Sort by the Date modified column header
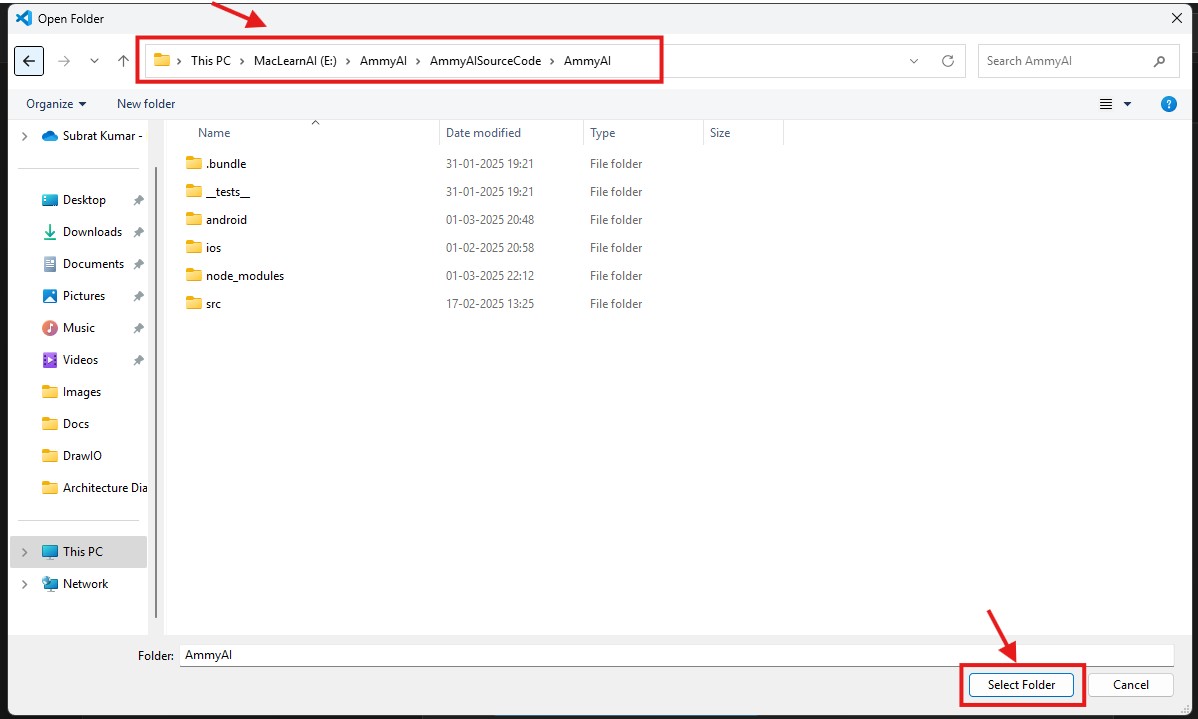 [483, 133]
